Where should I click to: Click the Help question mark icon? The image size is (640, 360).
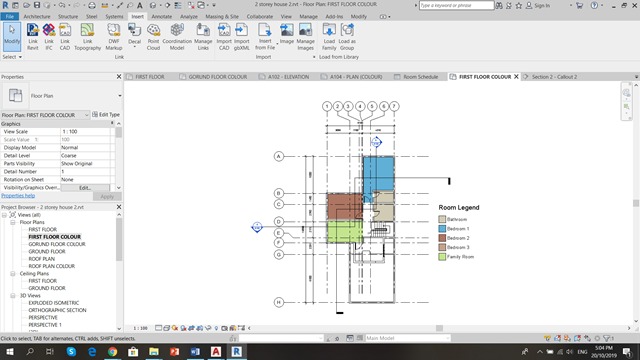594,5
